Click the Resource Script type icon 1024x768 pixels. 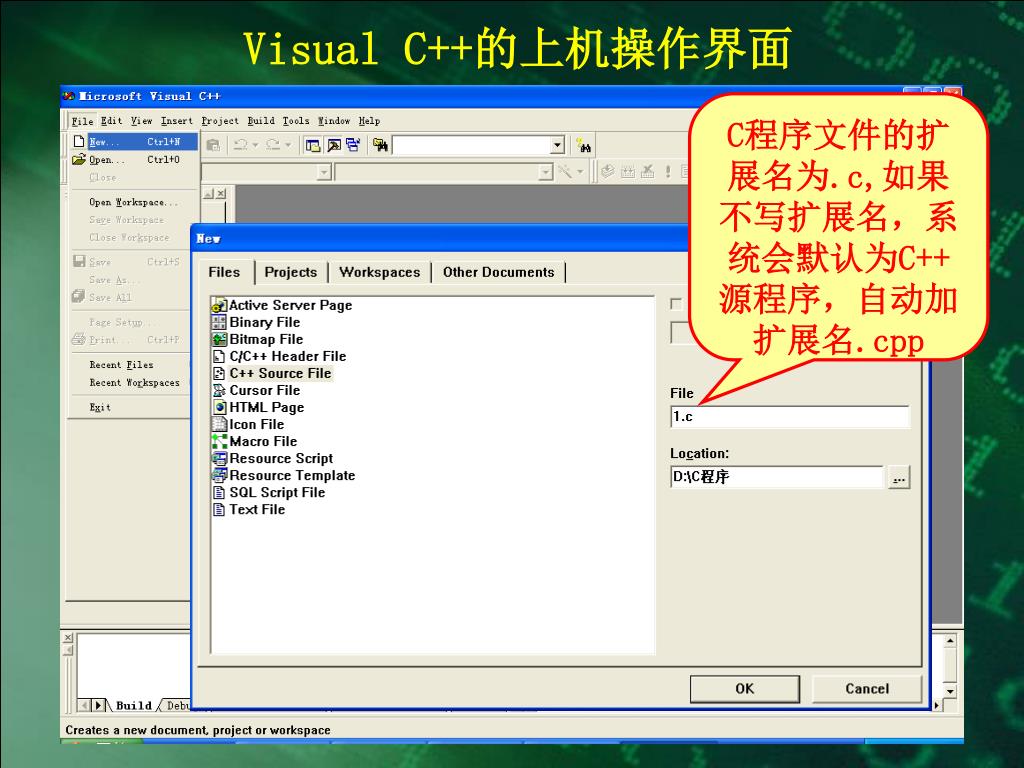coord(219,458)
